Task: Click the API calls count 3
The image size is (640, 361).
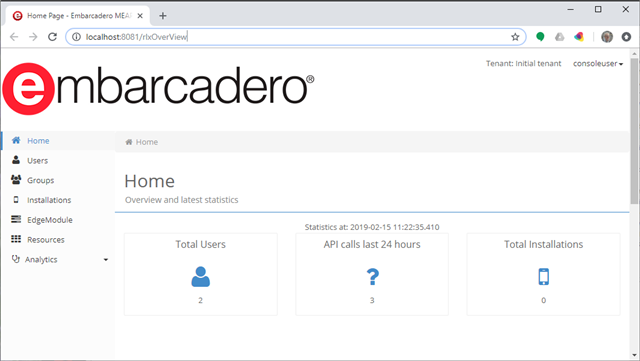Action: (x=372, y=300)
